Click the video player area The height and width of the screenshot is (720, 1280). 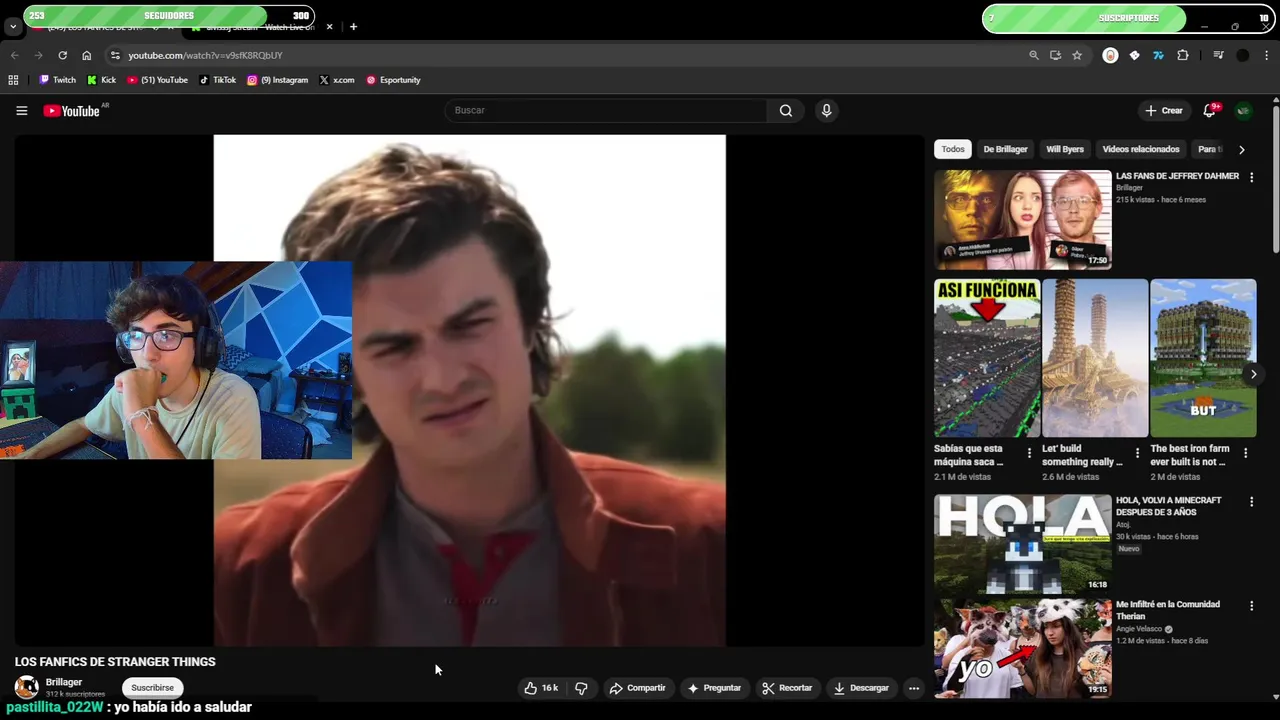tap(469, 391)
